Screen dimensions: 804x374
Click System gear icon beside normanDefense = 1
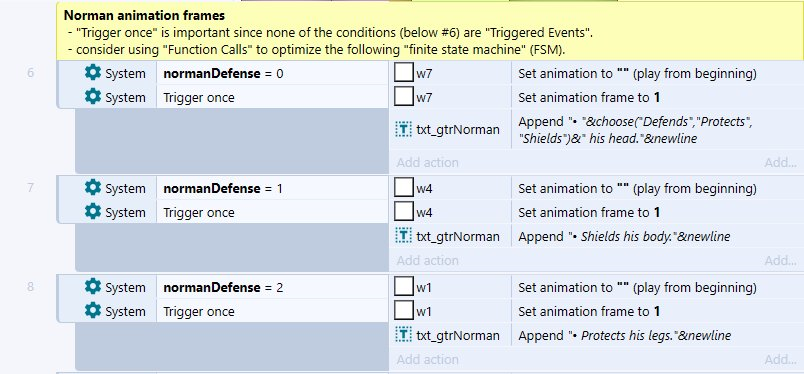click(93, 188)
